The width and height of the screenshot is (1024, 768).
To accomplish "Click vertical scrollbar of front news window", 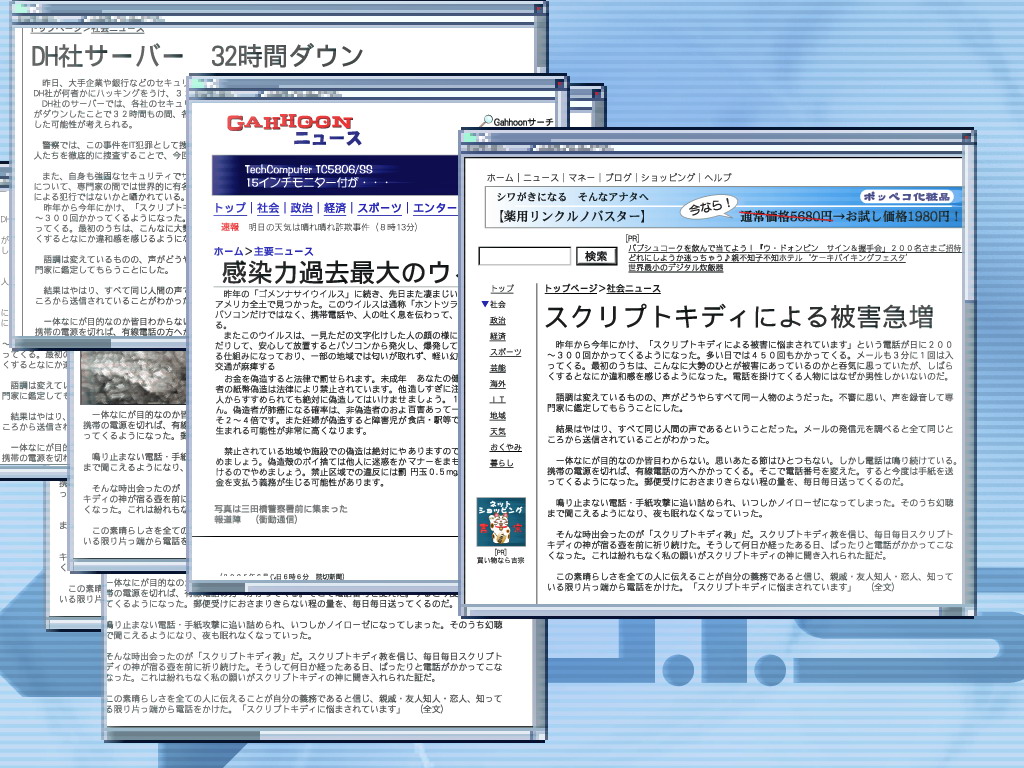I will (x=968, y=376).
